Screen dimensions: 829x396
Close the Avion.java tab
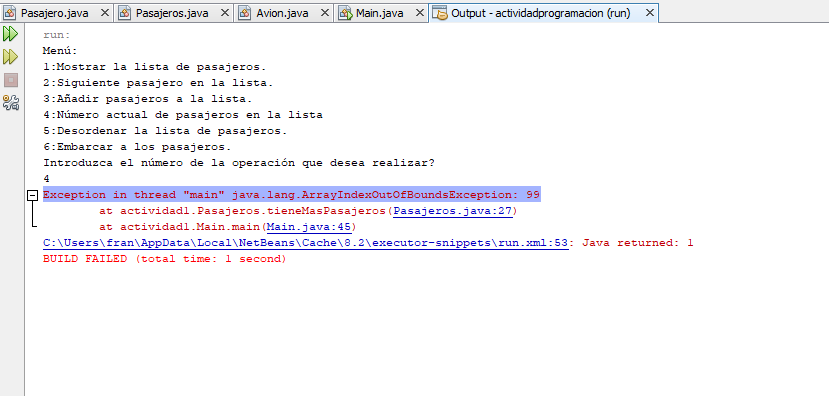click(x=324, y=13)
